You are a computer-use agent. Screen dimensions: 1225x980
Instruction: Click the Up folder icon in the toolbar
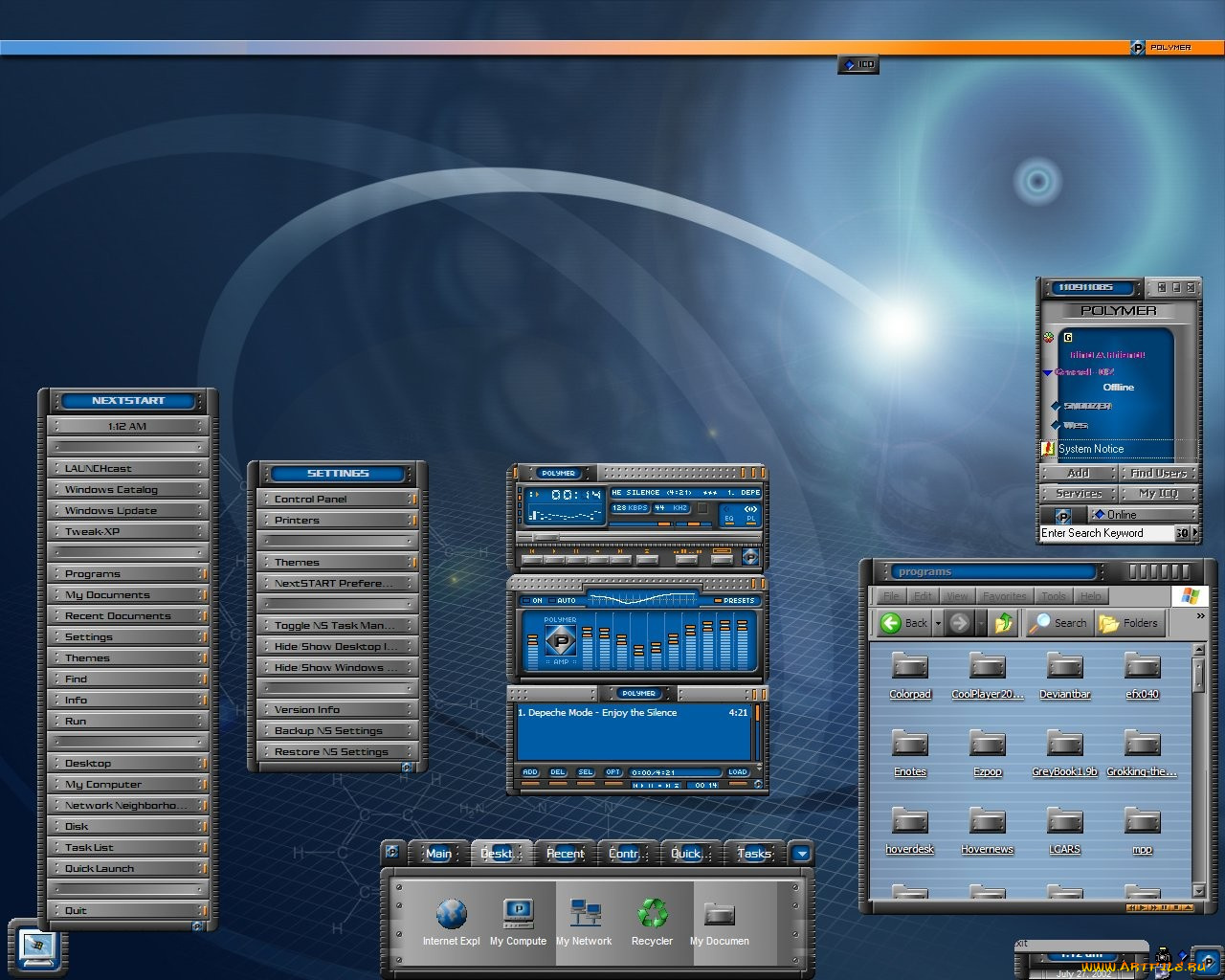[x=1003, y=623]
